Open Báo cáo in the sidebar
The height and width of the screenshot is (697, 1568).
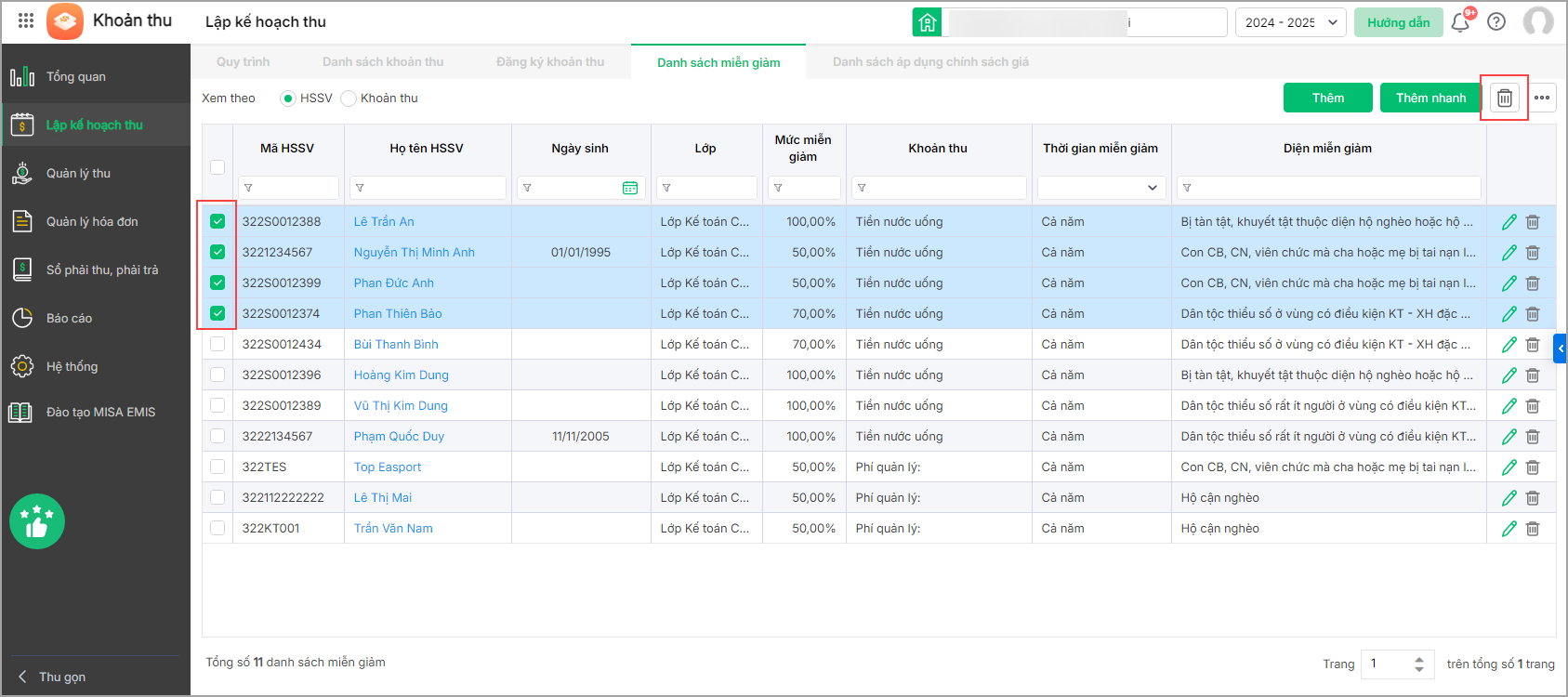click(x=69, y=318)
